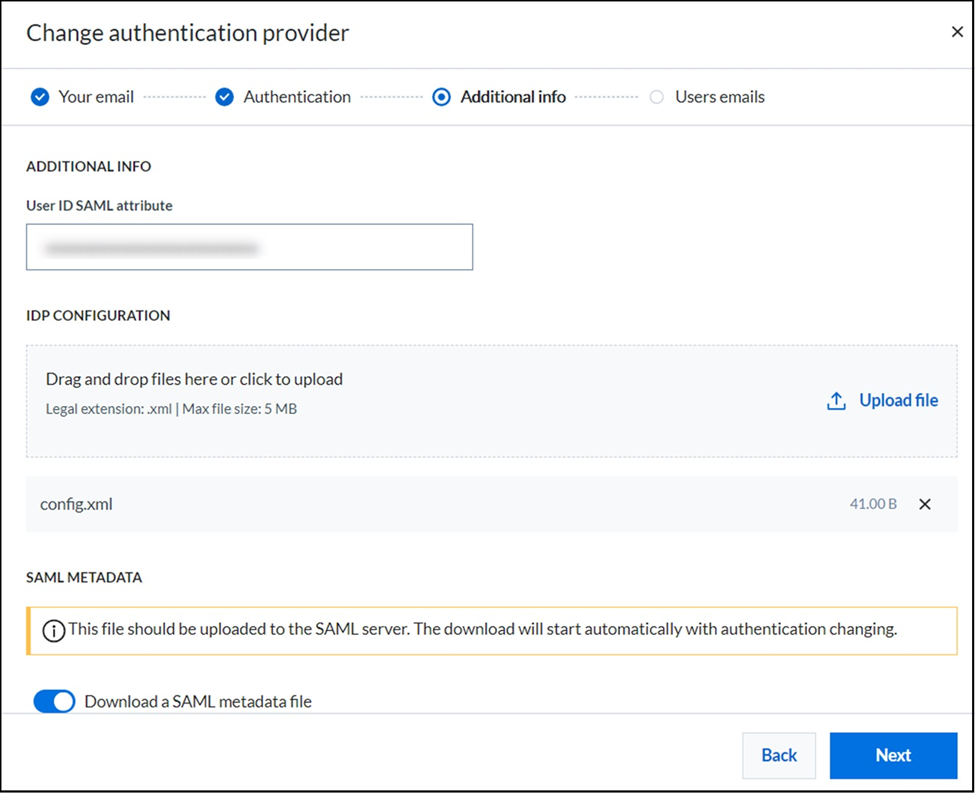Click the Legal extension .xml hint text
This screenshot has width=975, height=794.
click(x=171, y=409)
